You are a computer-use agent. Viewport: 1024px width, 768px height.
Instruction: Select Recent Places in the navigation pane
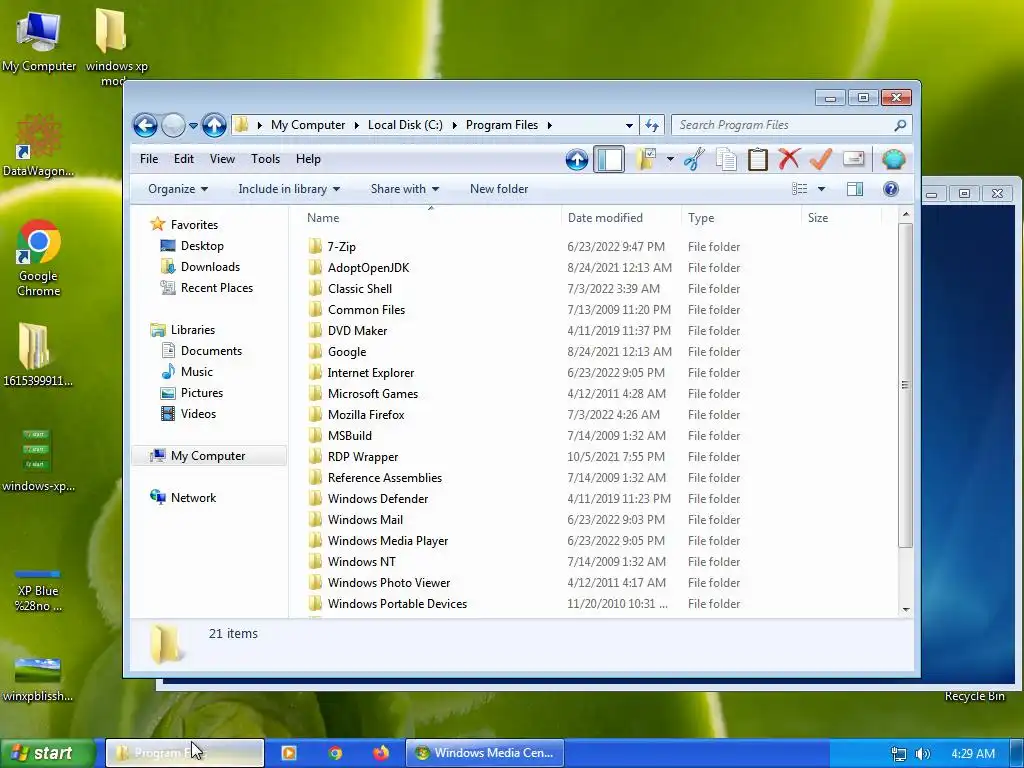pyautogui.click(x=217, y=287)
